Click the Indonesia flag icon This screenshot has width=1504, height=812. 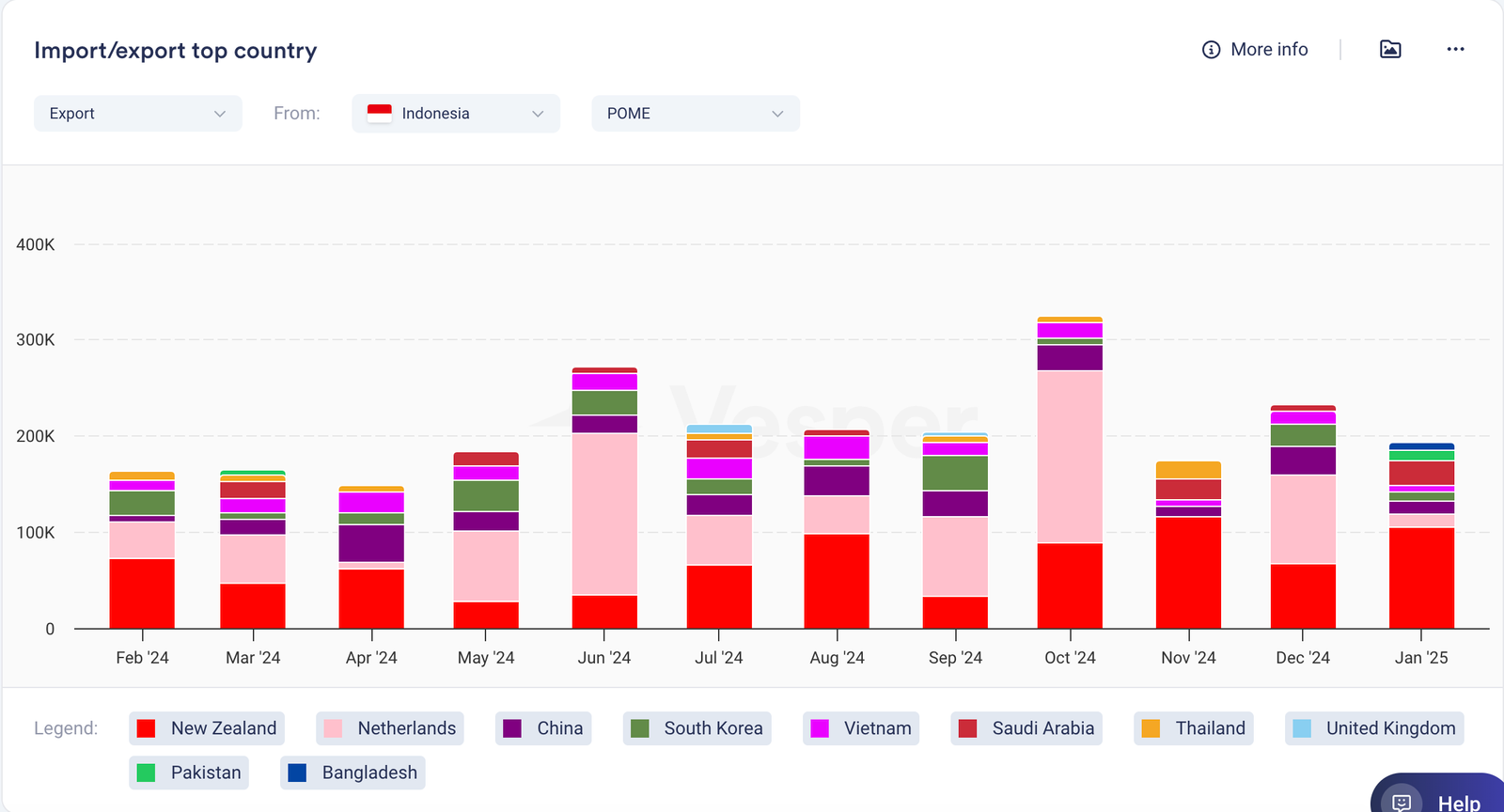pos(379,114)
